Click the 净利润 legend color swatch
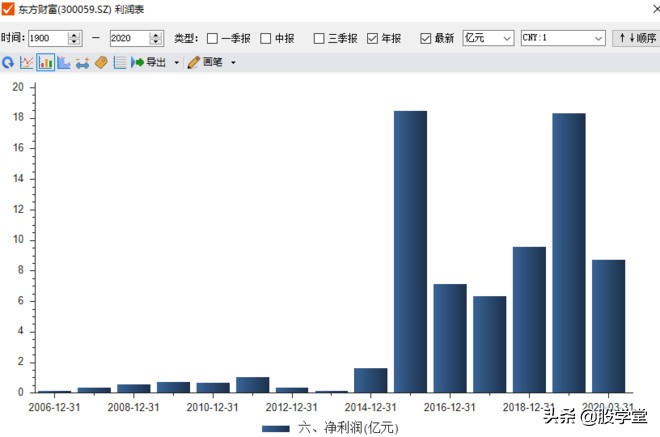 coord(276,429)
